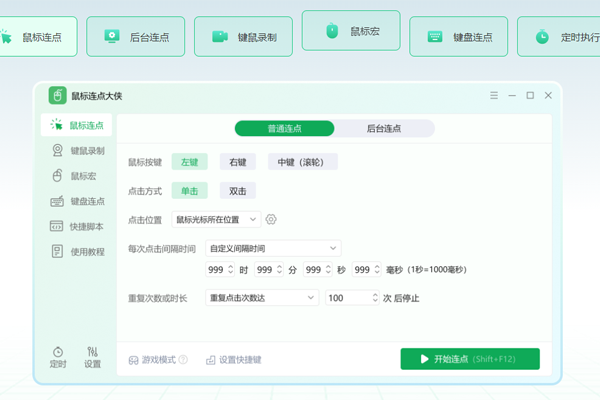Click the 开始连点 start button

click(x=470, y=359)
